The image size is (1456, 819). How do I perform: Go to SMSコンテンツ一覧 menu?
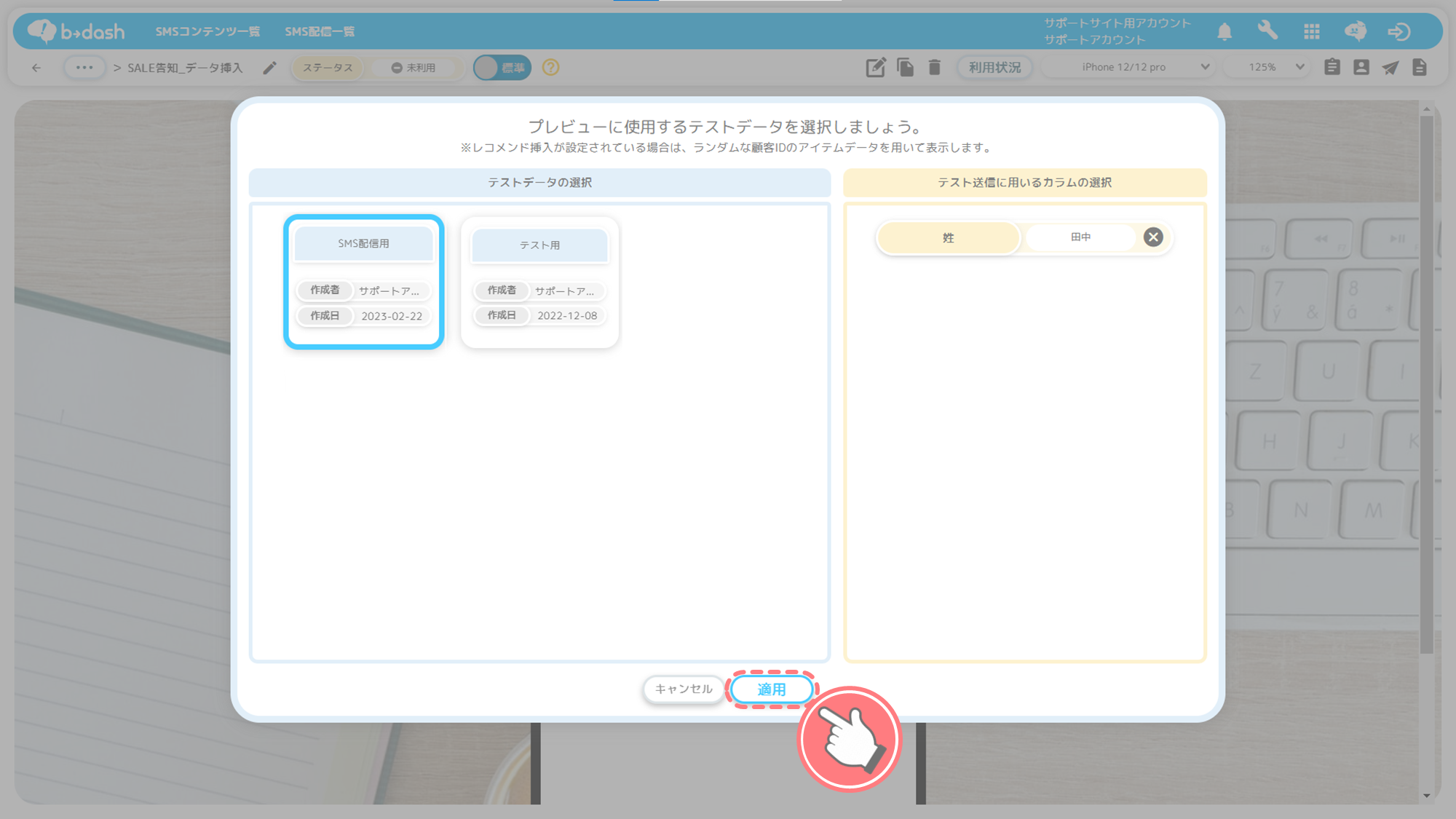[207, 31]
